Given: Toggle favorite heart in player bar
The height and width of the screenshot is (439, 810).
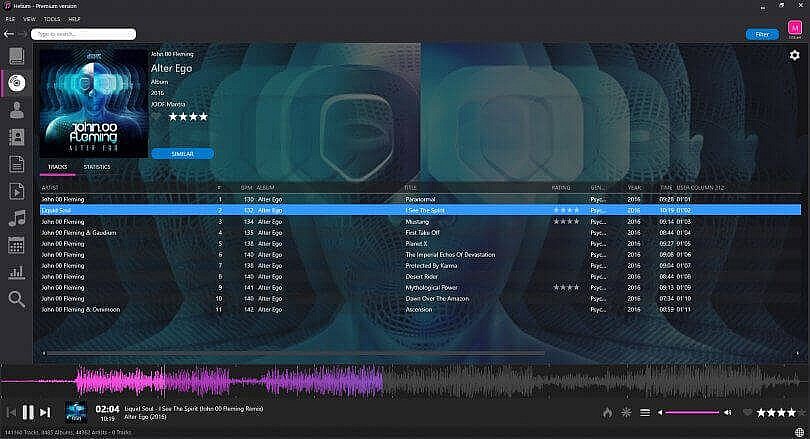Looking at the screenshot, I should (747, 413).
